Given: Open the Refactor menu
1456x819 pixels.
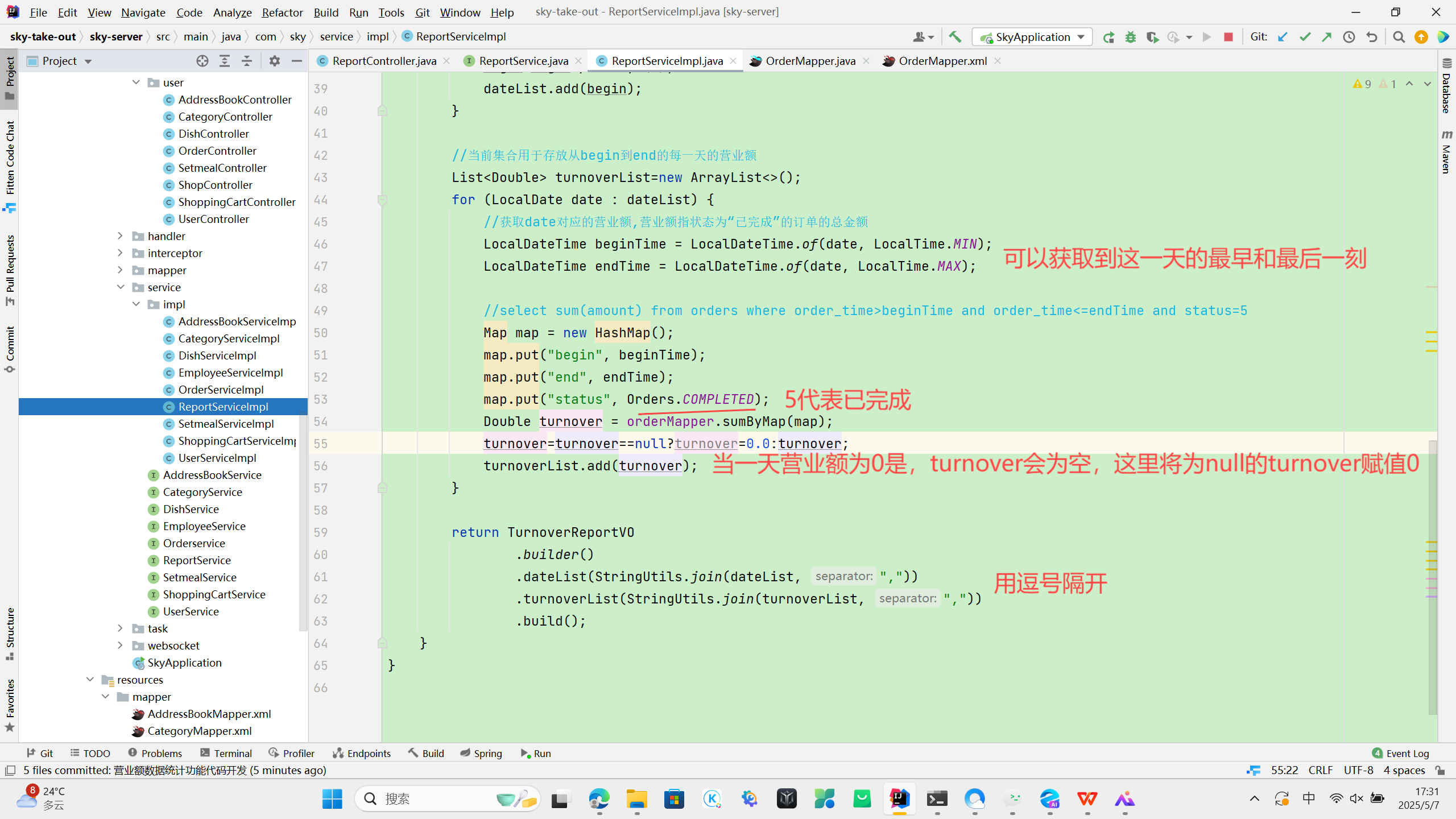Looking at the screenshot, I should click(x=282, y=12).
